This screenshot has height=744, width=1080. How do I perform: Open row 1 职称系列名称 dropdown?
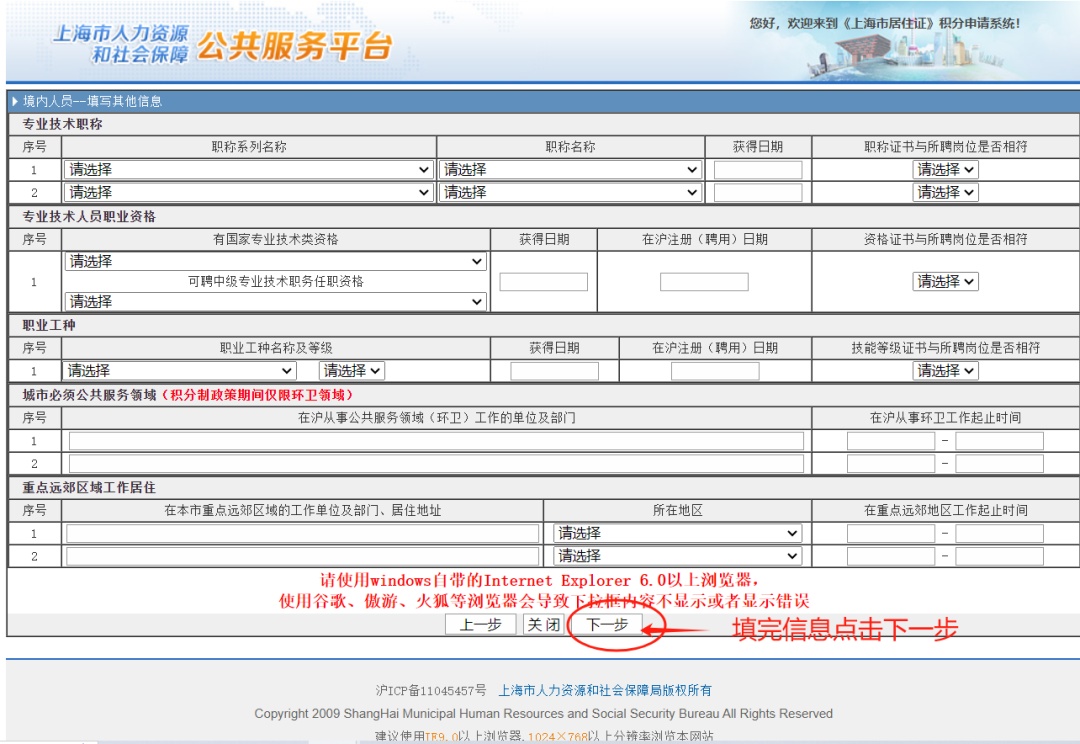(x=249, y=170)
